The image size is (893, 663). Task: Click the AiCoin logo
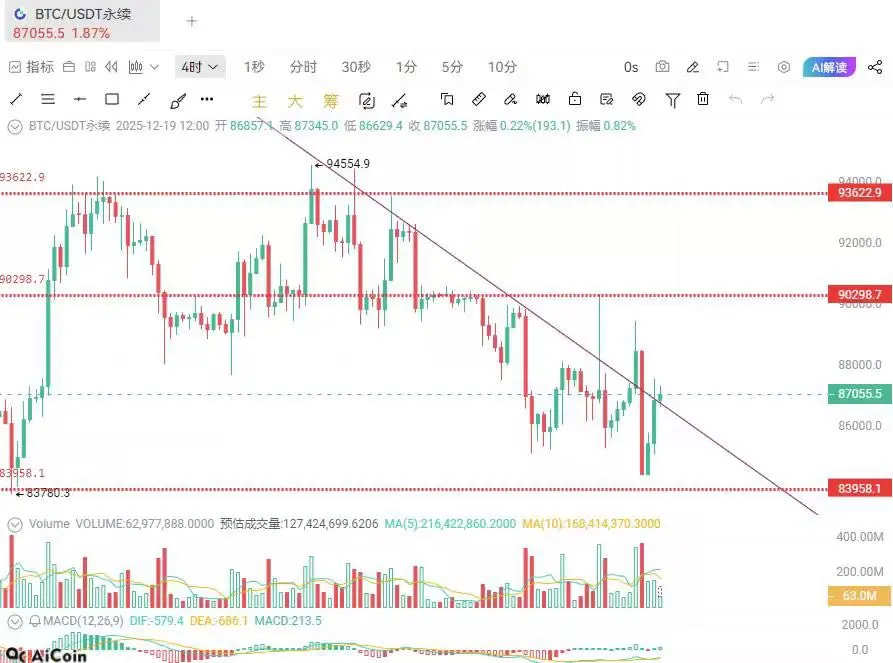pyautogui.click(x=47, y=655)
